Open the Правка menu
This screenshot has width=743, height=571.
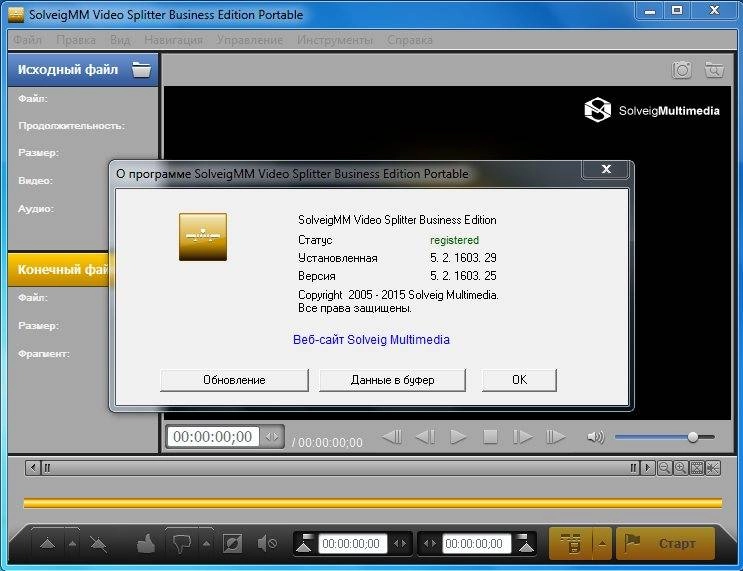point(76,40)
